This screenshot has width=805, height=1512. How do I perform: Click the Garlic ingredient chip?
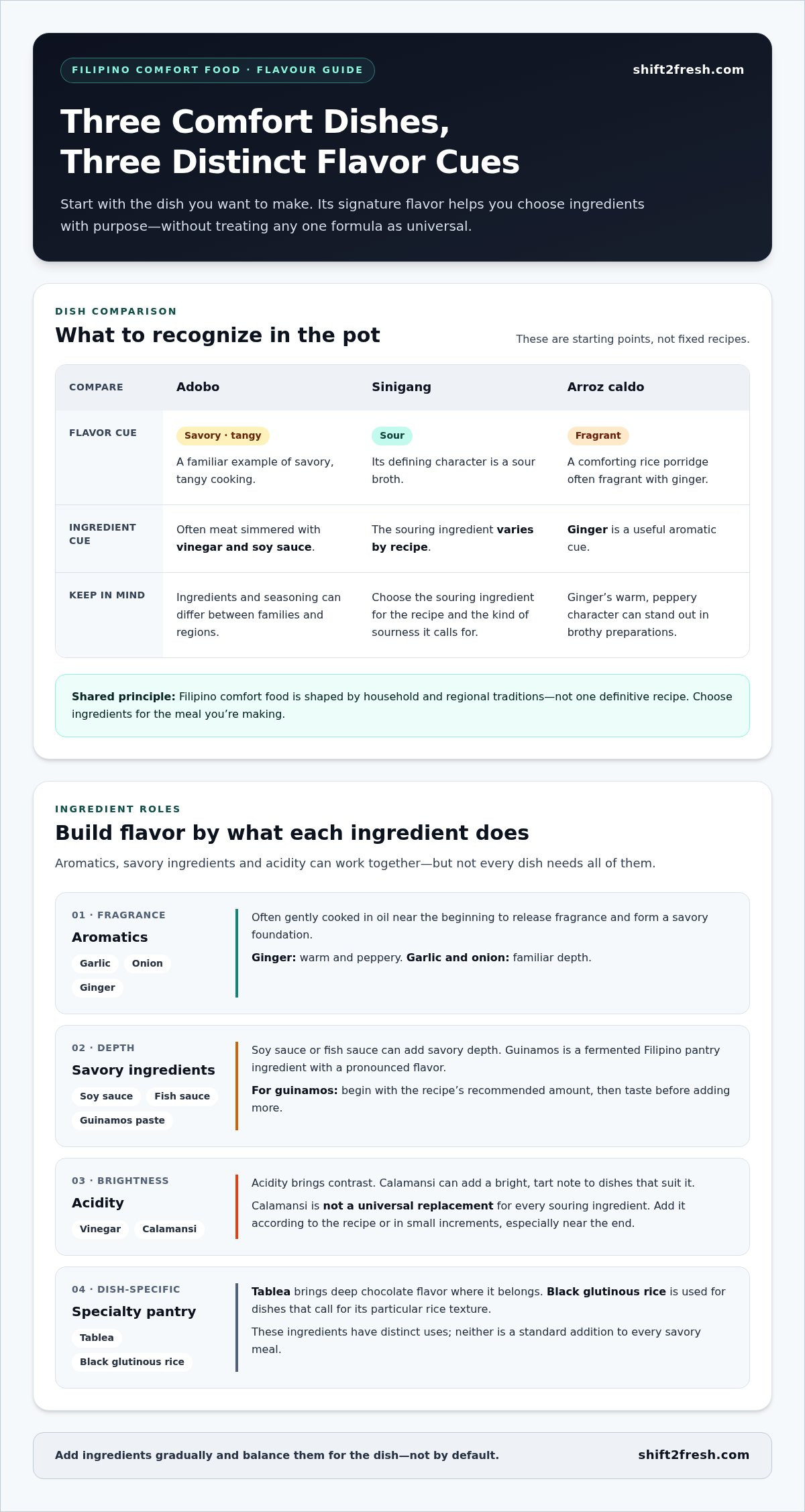95,963
